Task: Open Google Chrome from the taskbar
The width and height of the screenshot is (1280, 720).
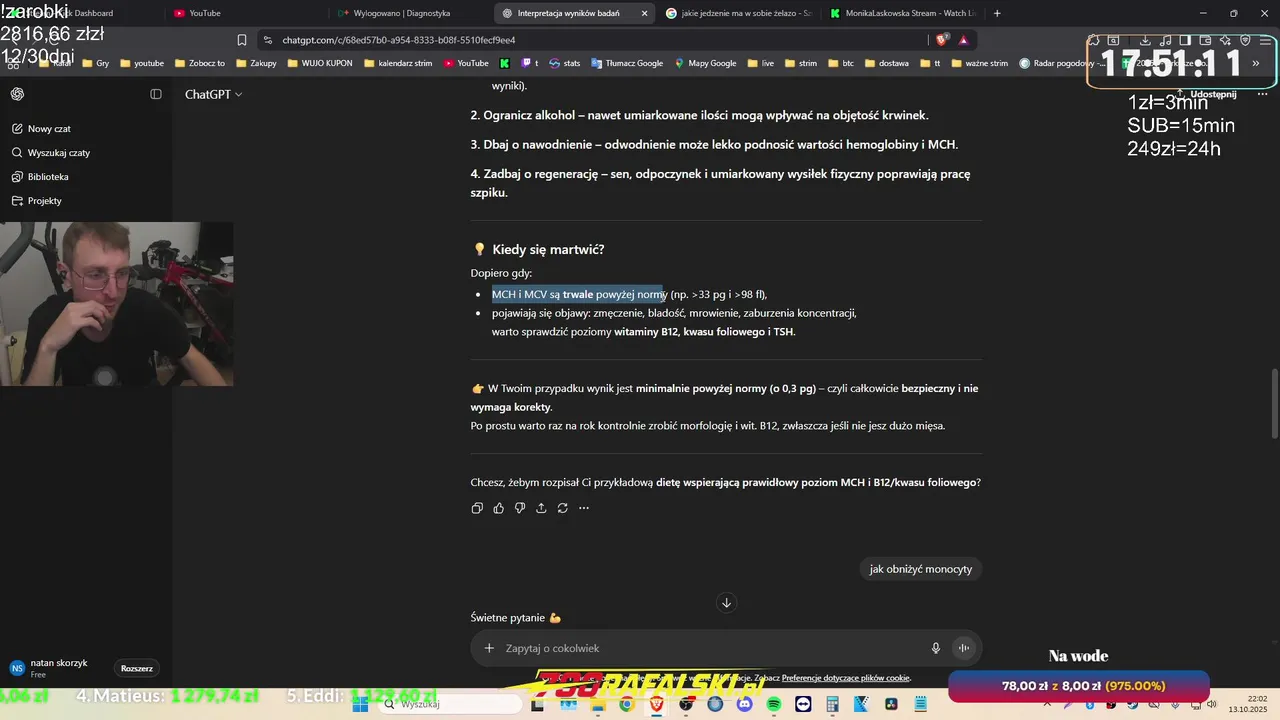Action: point(626,704)
